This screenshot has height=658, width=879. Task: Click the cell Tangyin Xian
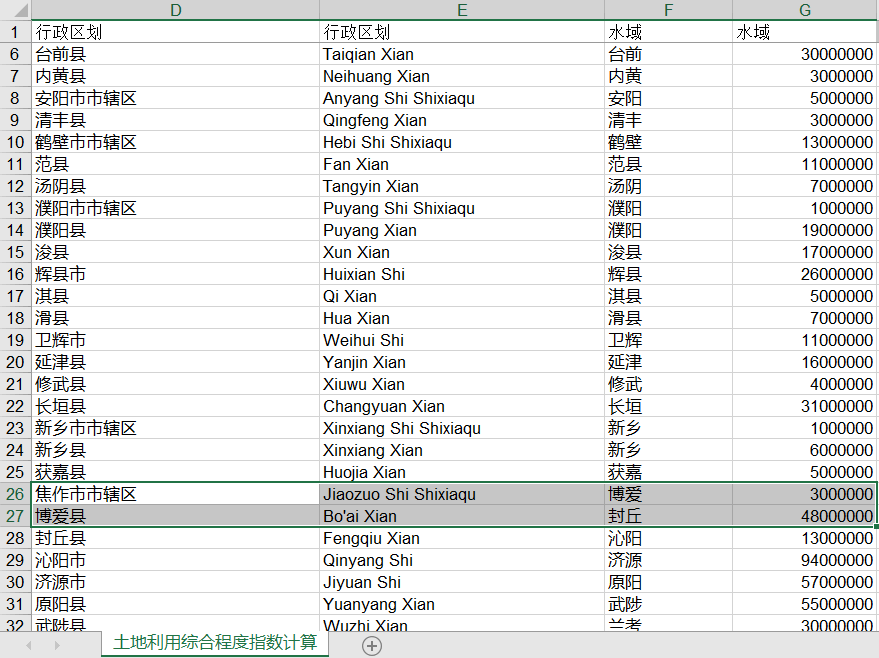coord(462,186)
